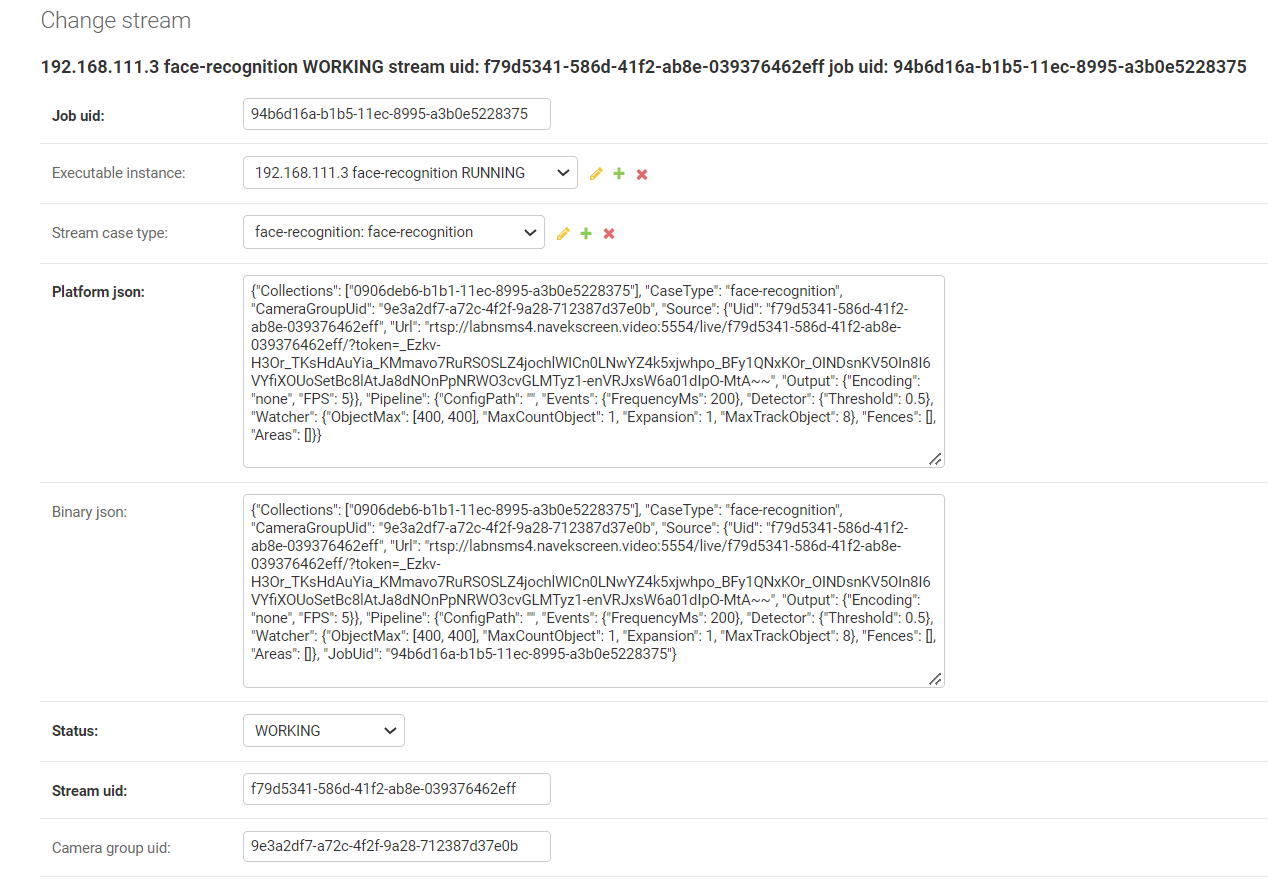Click inside the Binary json text area

point(593,590)
